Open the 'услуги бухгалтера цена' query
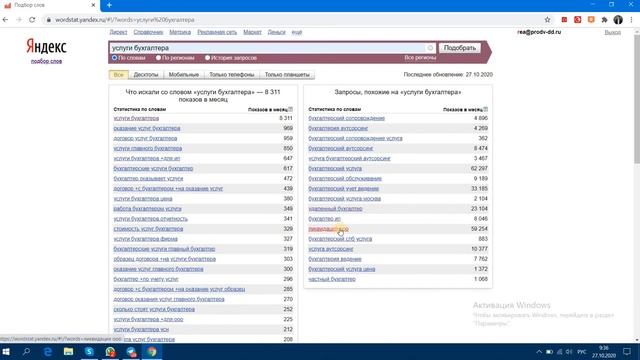This screenshot has width=640, height=360. [x=143, y=199]
